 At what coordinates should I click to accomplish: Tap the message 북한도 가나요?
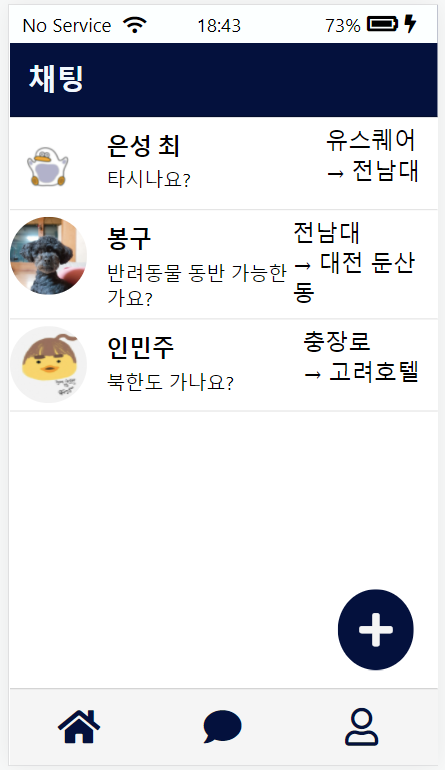coord(170,382)
